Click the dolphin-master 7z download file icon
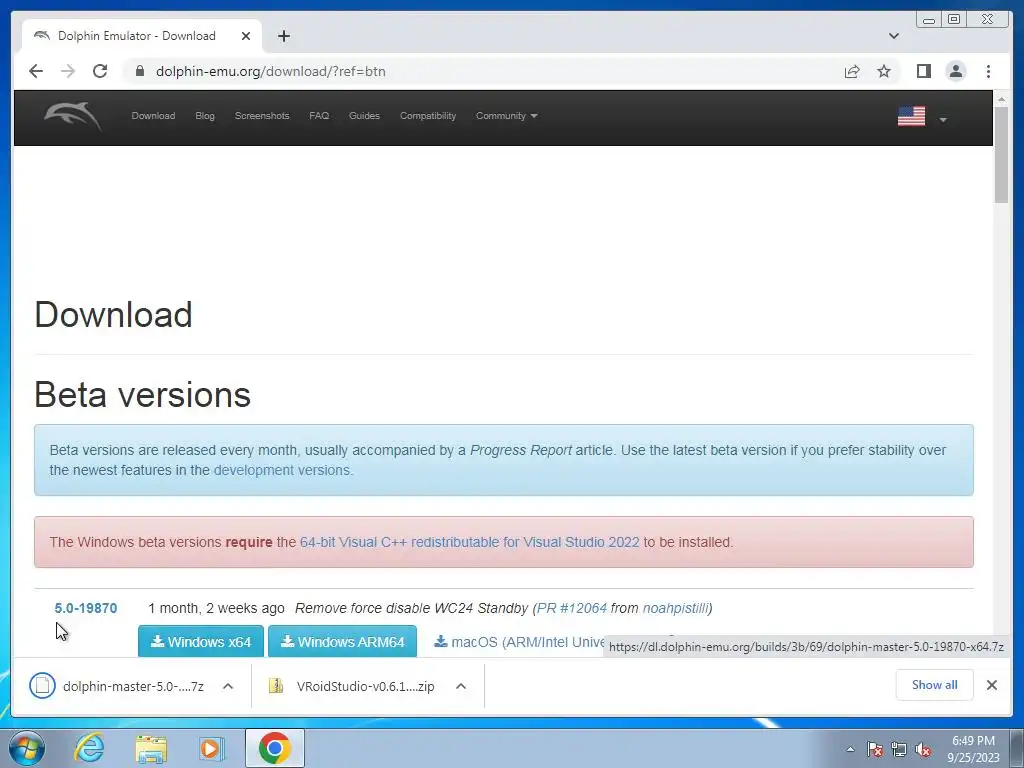 (x=42, y=686)
